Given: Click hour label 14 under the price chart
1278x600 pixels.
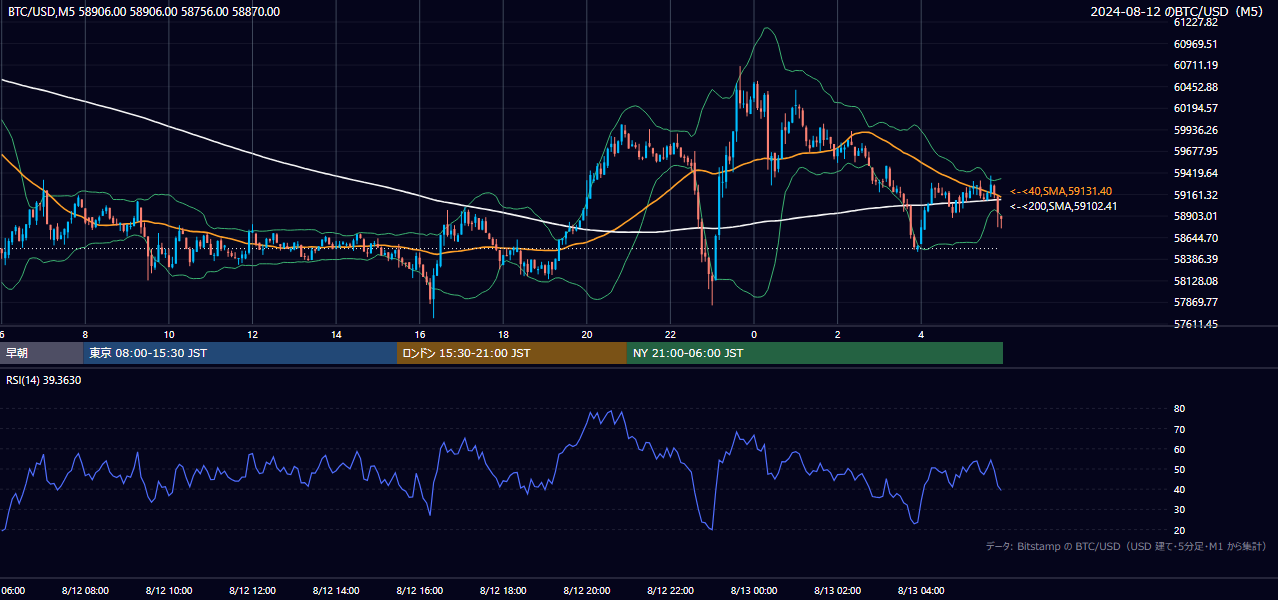Looking at the screenshot, I should click(336, 334).
